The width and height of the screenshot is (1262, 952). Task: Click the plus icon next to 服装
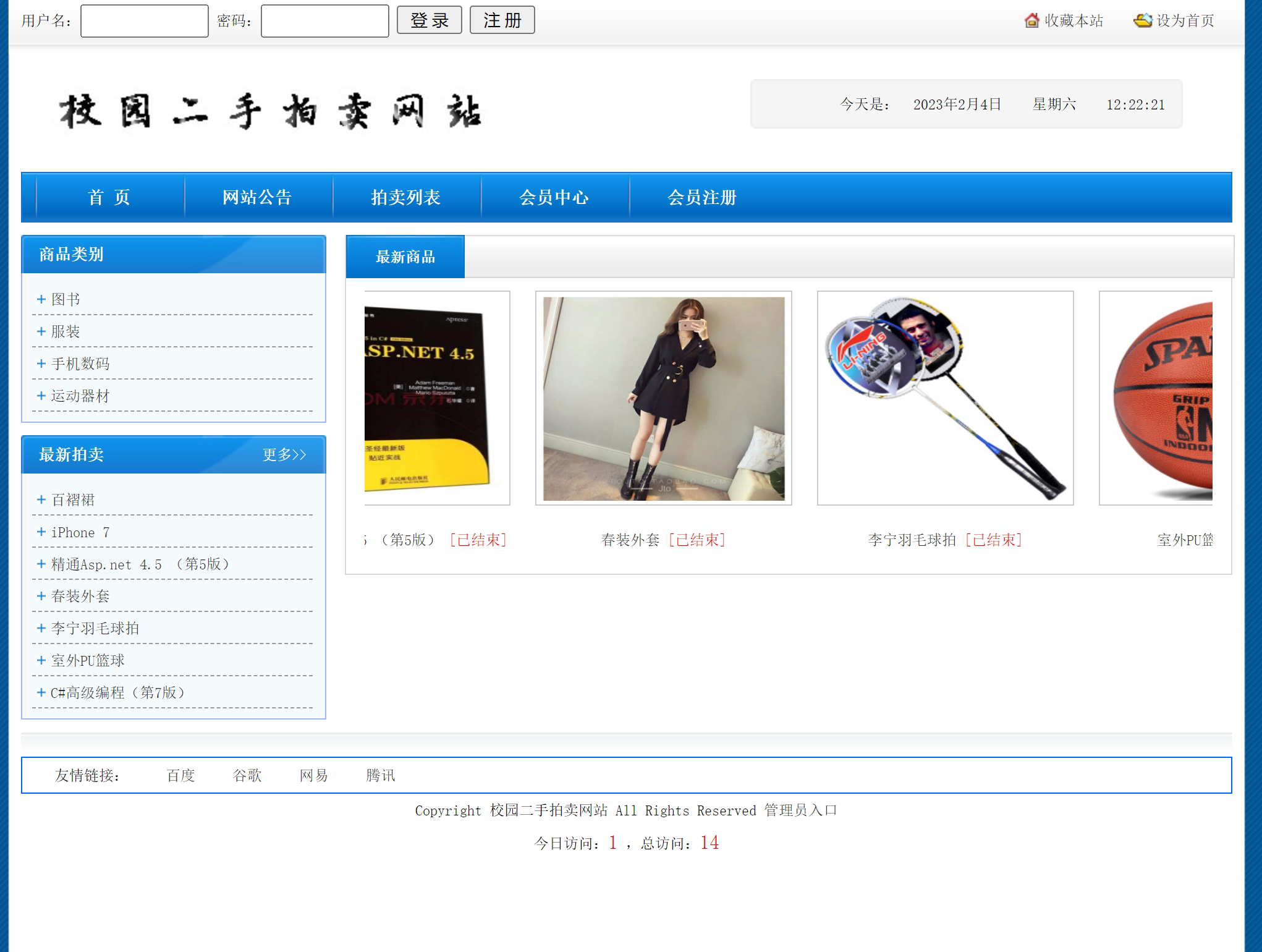click(41, 331)
